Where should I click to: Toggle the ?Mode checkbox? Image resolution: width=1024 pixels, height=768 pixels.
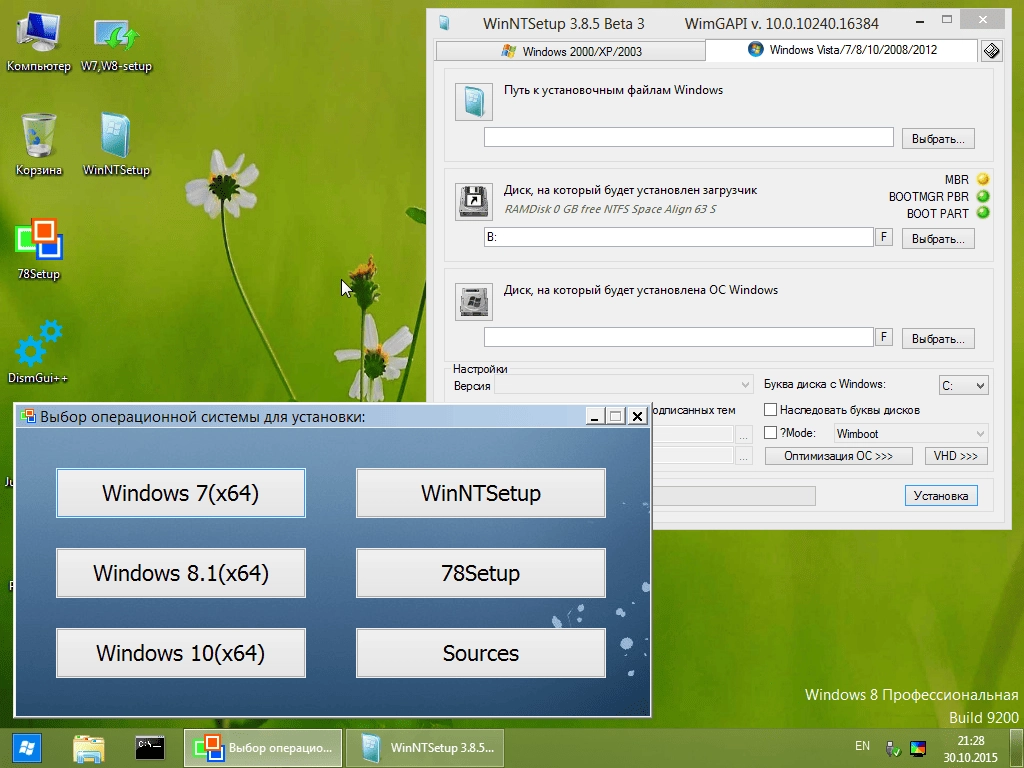(x=771, y=432)
